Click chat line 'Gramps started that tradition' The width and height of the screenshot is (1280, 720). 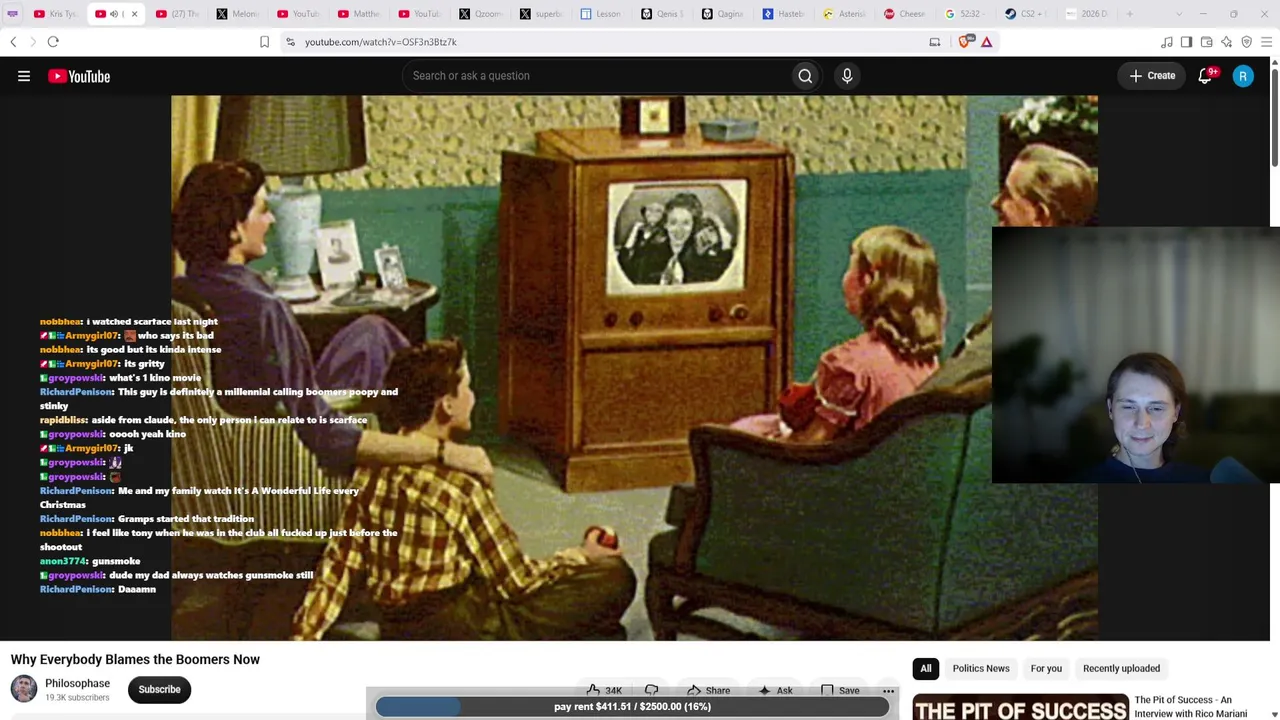(147, 519)
